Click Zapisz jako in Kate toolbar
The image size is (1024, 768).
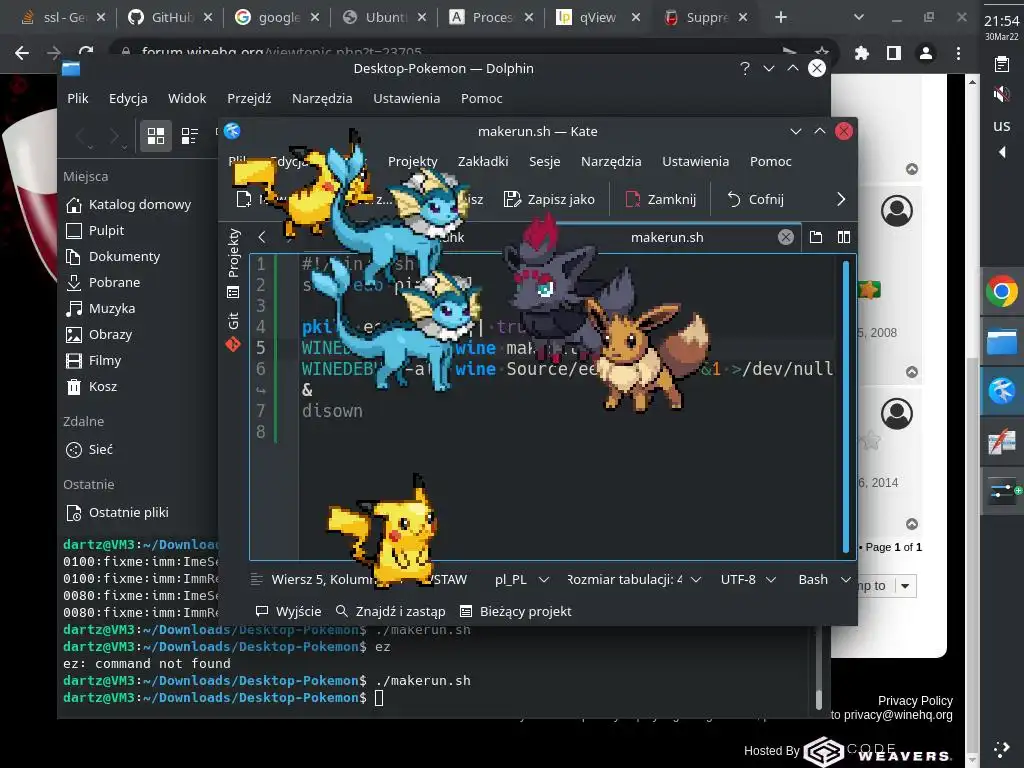[549, 199]
